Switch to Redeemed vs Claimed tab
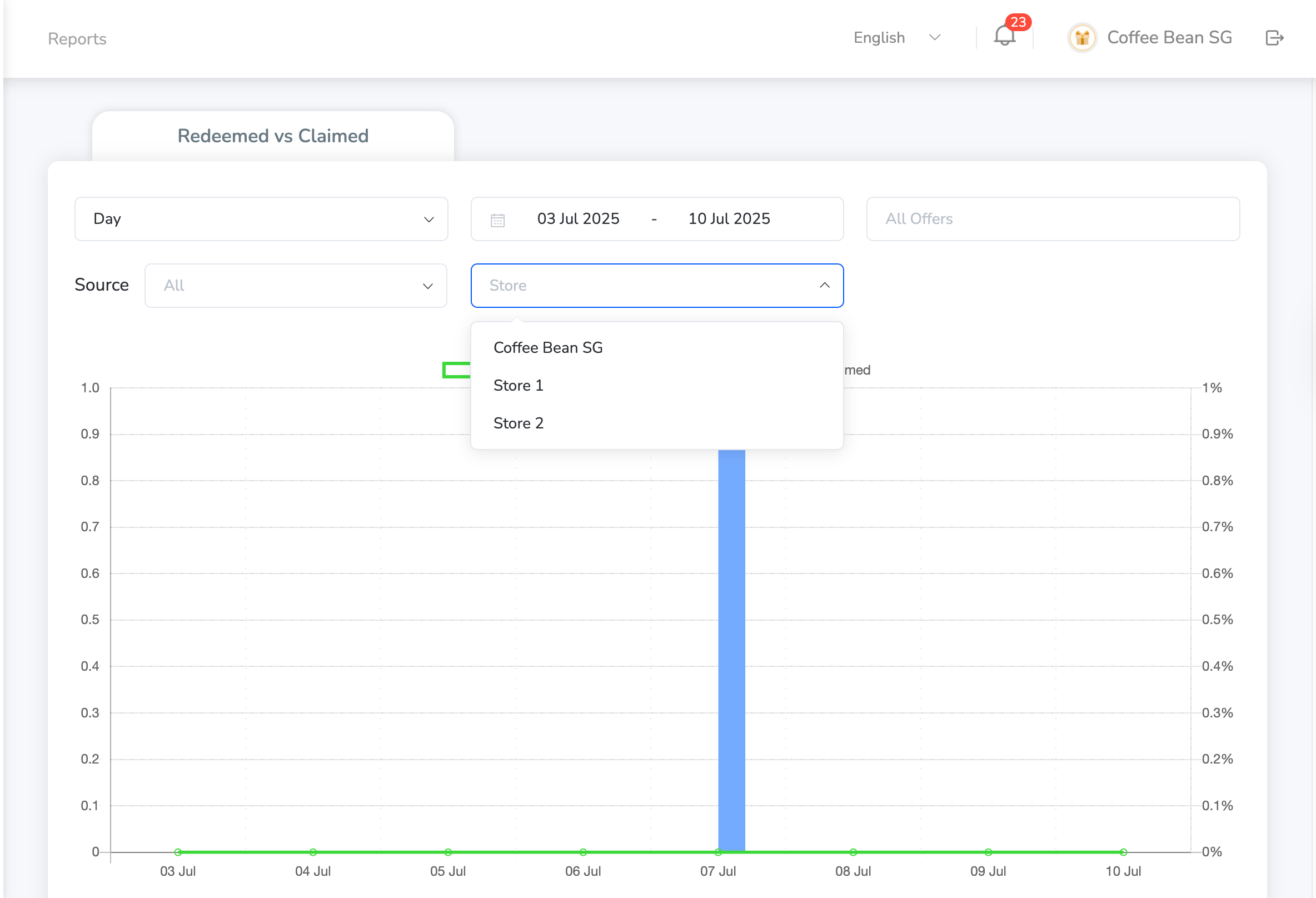1316x898 pixels. point(273,136)
